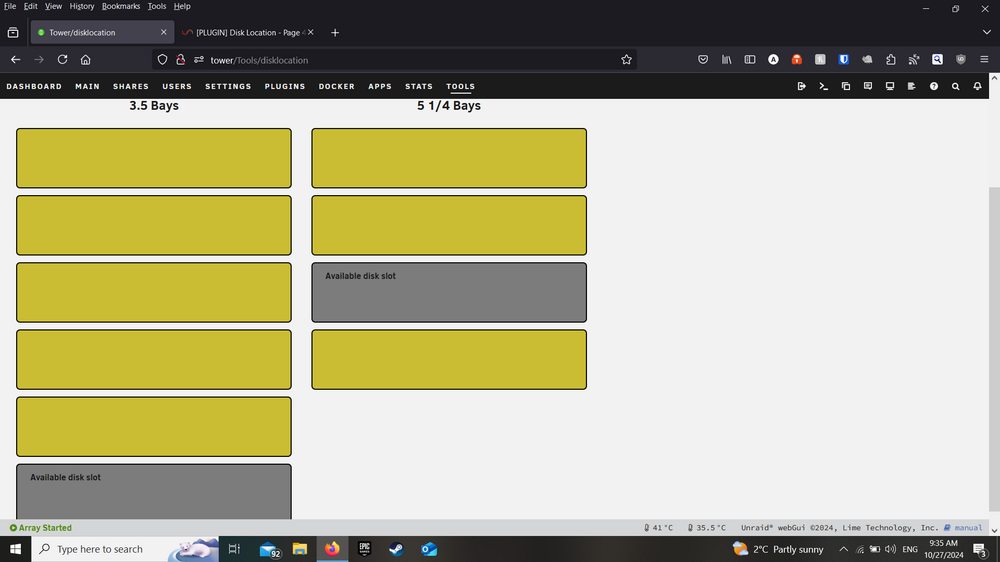Click the Unraid help question mark icon
Image resolution: width=1000 pixels, height=562 pixels.
click(x=934, y=86)
